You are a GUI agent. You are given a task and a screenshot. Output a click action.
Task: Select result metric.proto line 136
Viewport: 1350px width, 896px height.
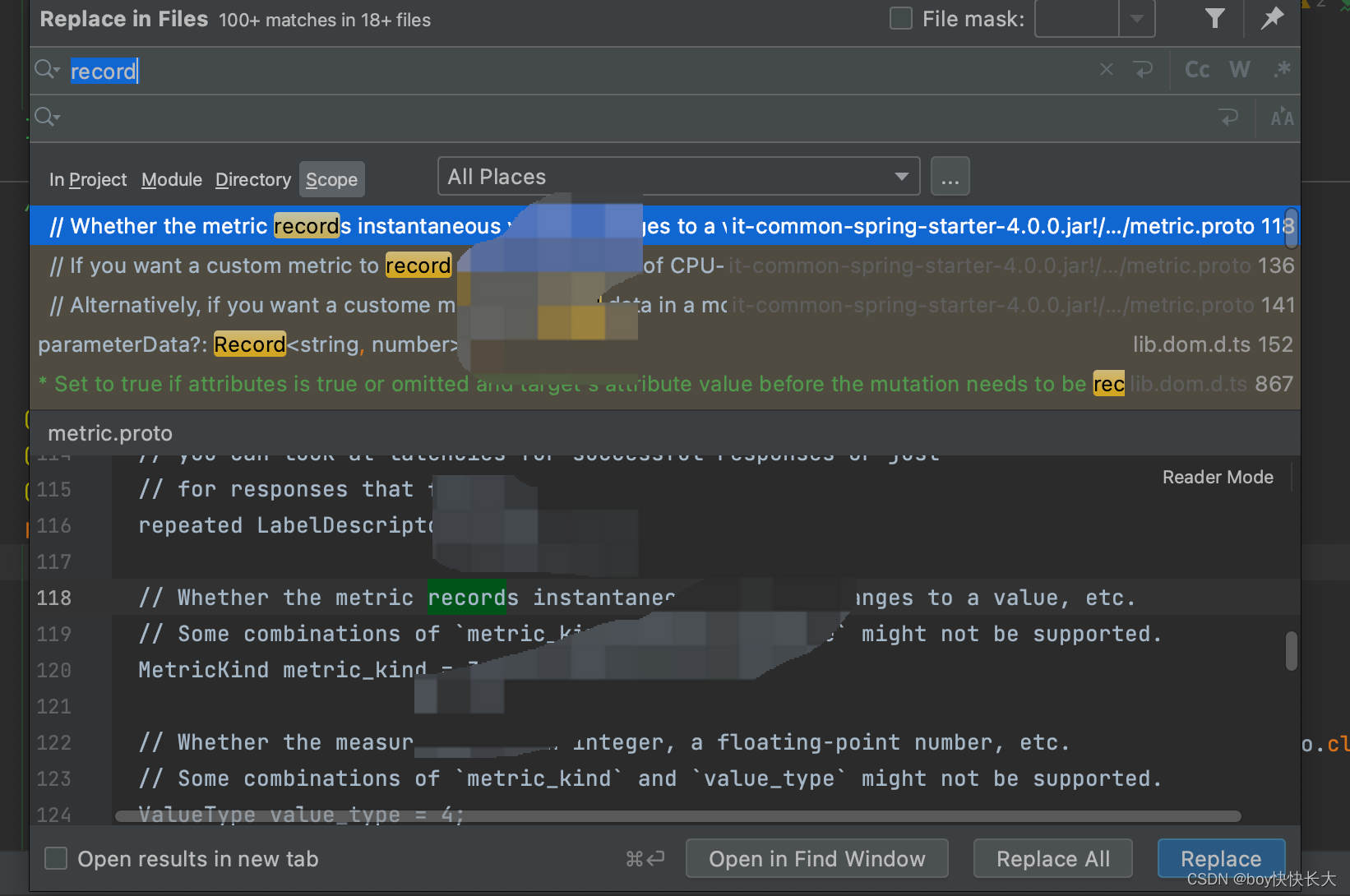coord(664,266)
